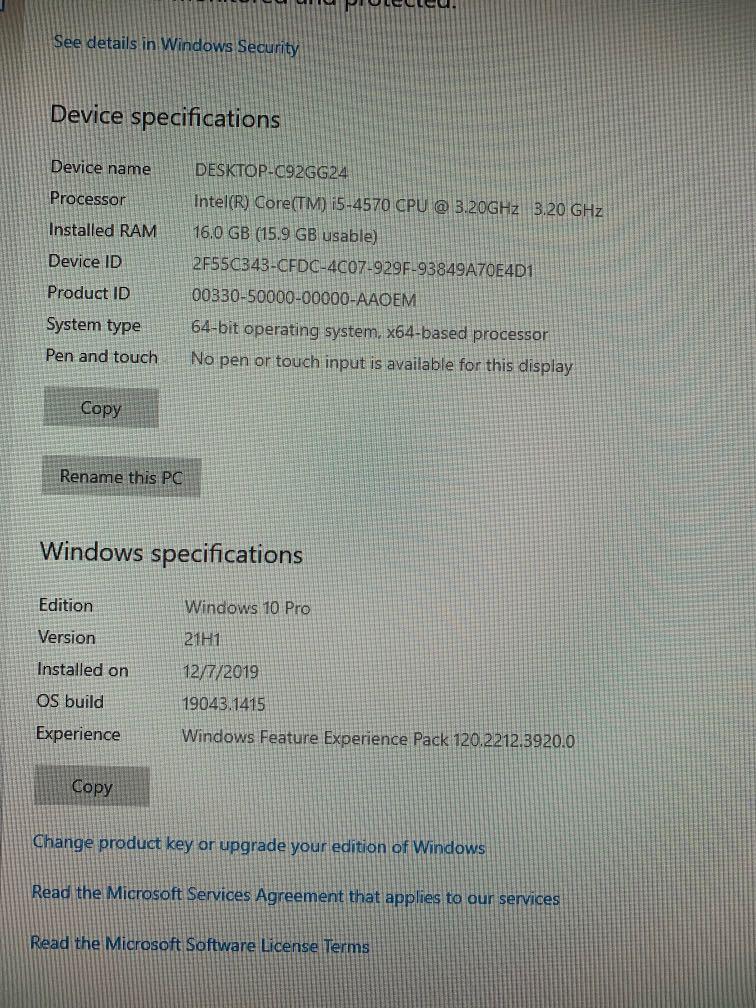
Task: Click the 21H1 version value
Action: (x=202, y=639)
